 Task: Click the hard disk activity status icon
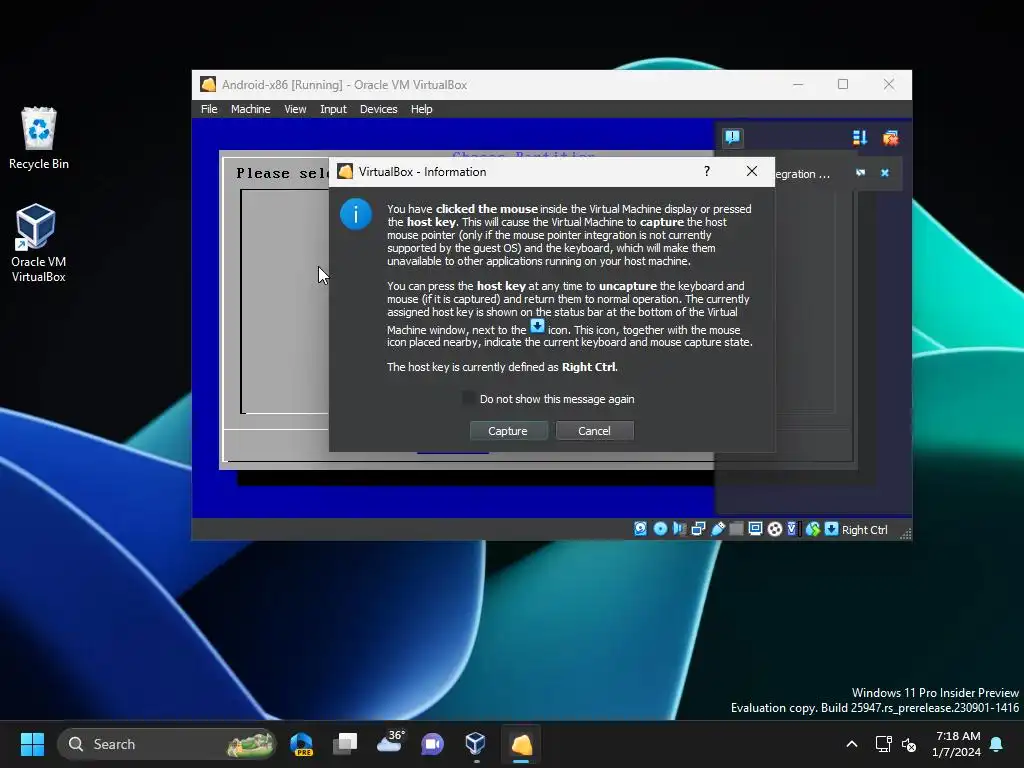tap(641, 529)
